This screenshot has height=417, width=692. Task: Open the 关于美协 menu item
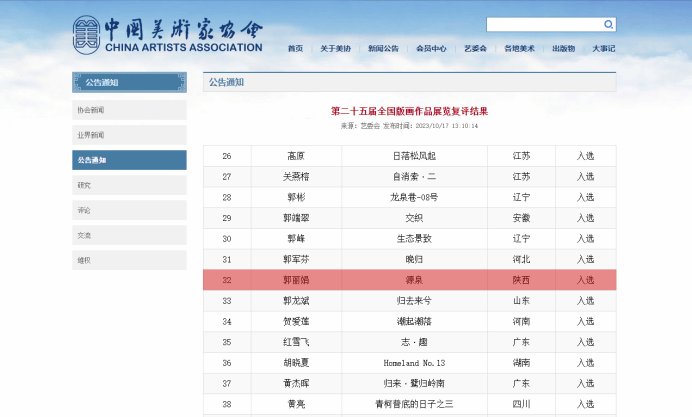coord(336,48)
